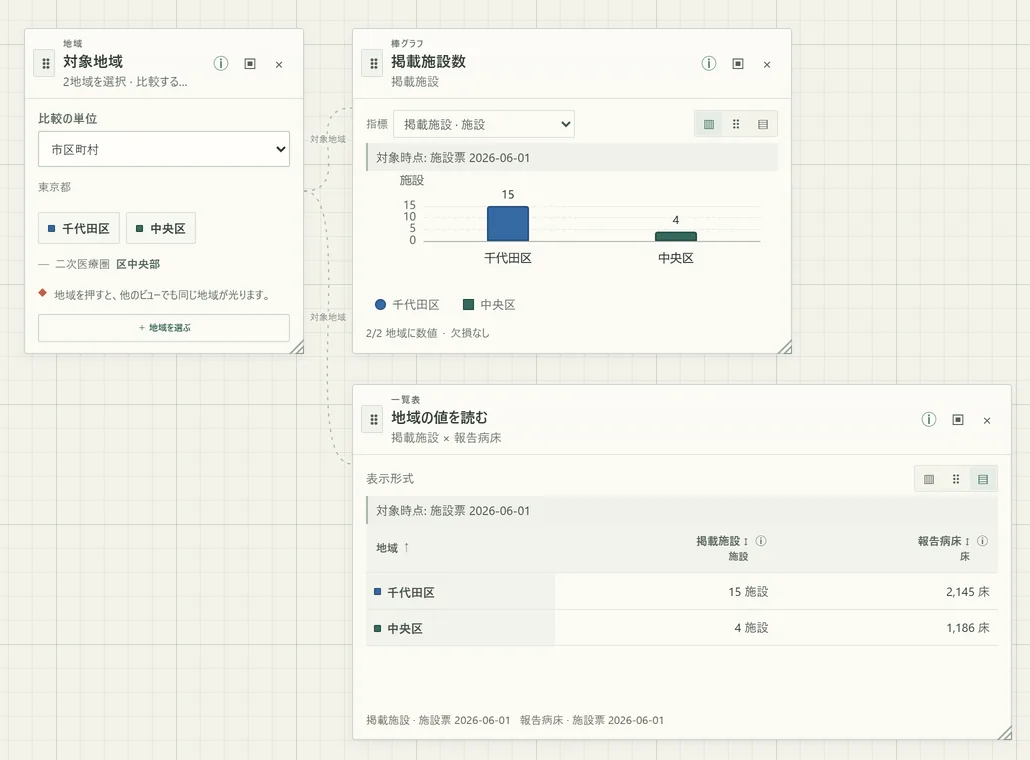Open info icon on 掲載施設数 card

709,64
